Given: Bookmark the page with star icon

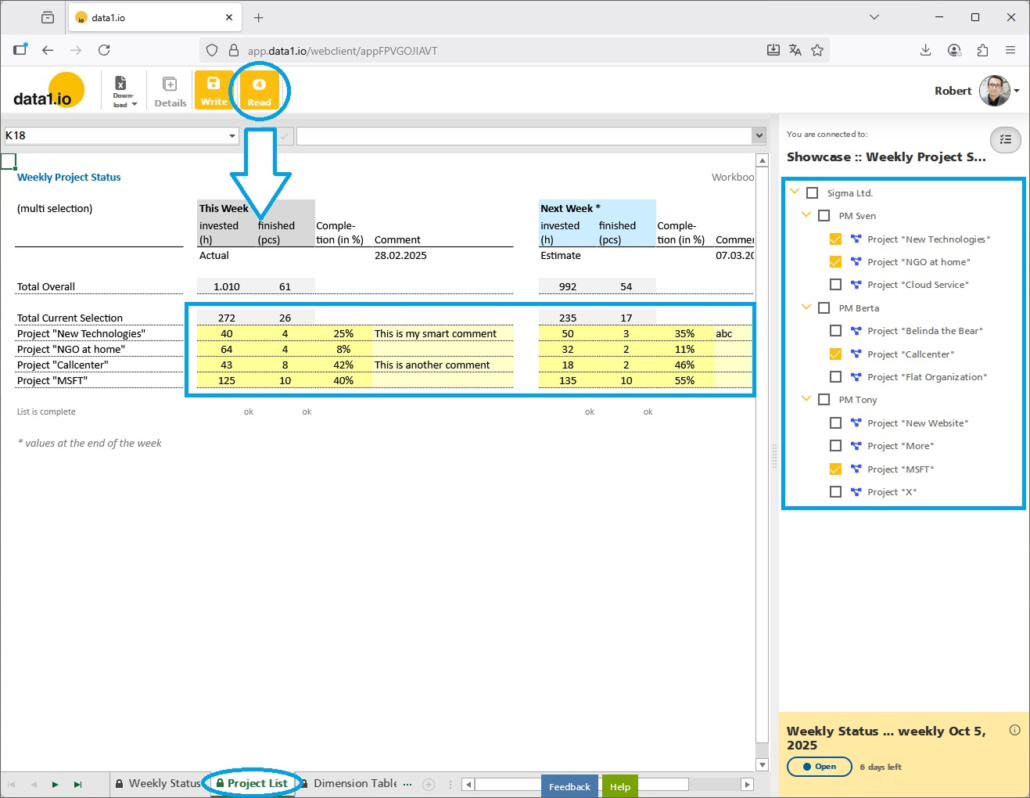Looking at the screenshot, I should pyautogui.click(x=817, y=50).
